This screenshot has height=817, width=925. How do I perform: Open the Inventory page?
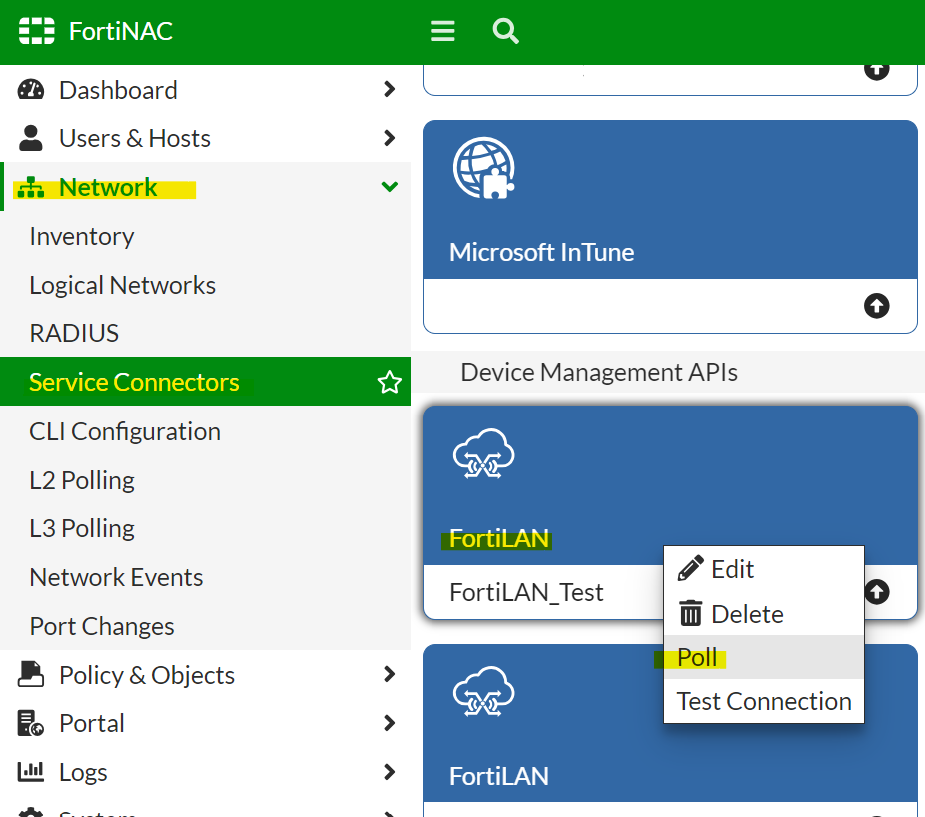[x=81, y=236]
